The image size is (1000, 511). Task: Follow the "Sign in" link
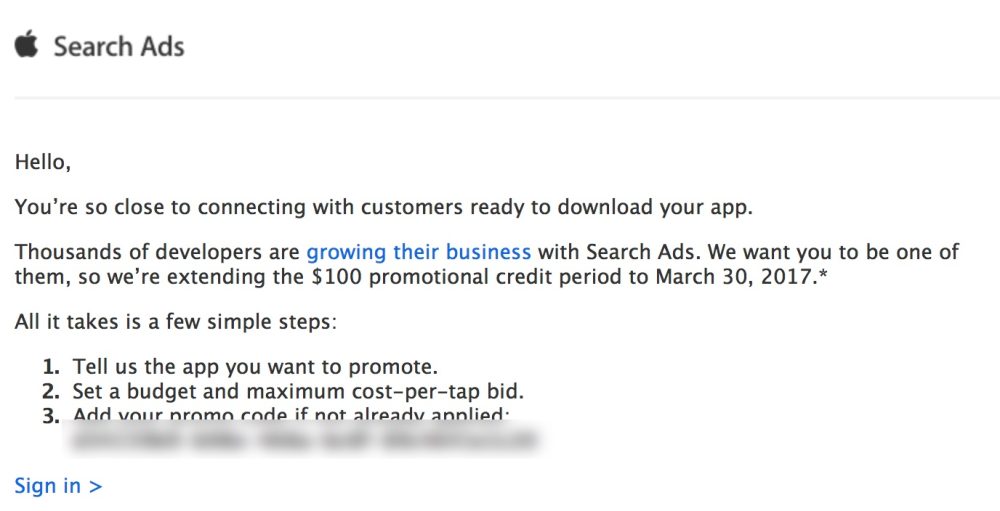point(58,486)
